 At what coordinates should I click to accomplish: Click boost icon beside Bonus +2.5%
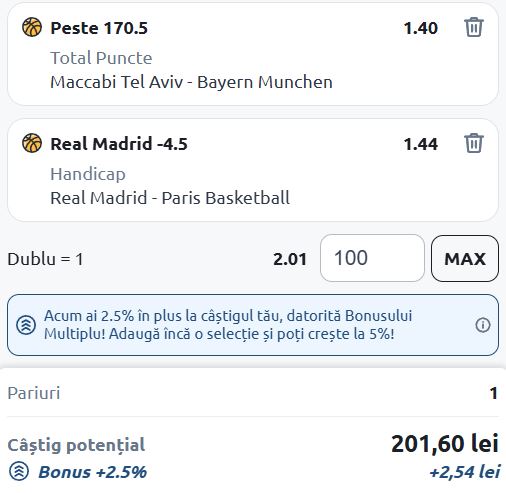19,471
